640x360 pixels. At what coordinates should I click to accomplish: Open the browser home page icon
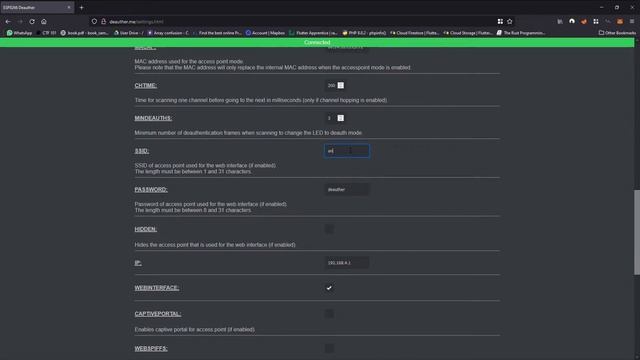pyautogui.click(x=44, y=21)
